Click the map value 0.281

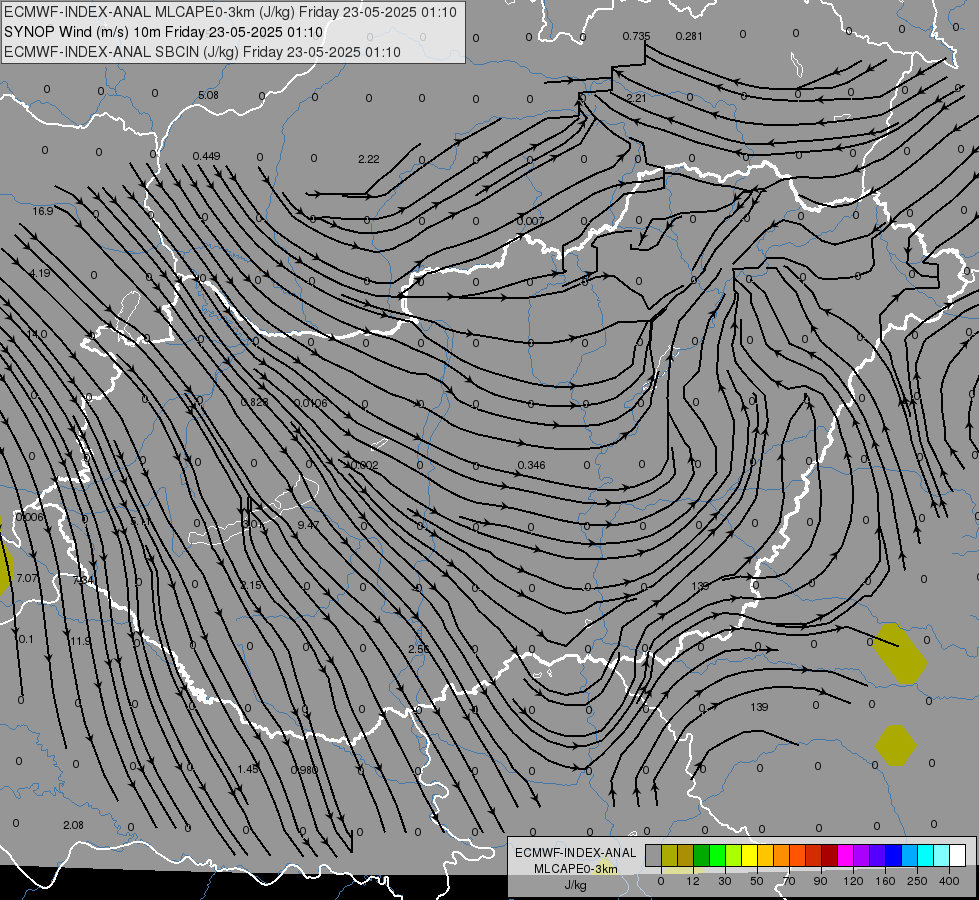pyautogui.click(x=689, y=36)
